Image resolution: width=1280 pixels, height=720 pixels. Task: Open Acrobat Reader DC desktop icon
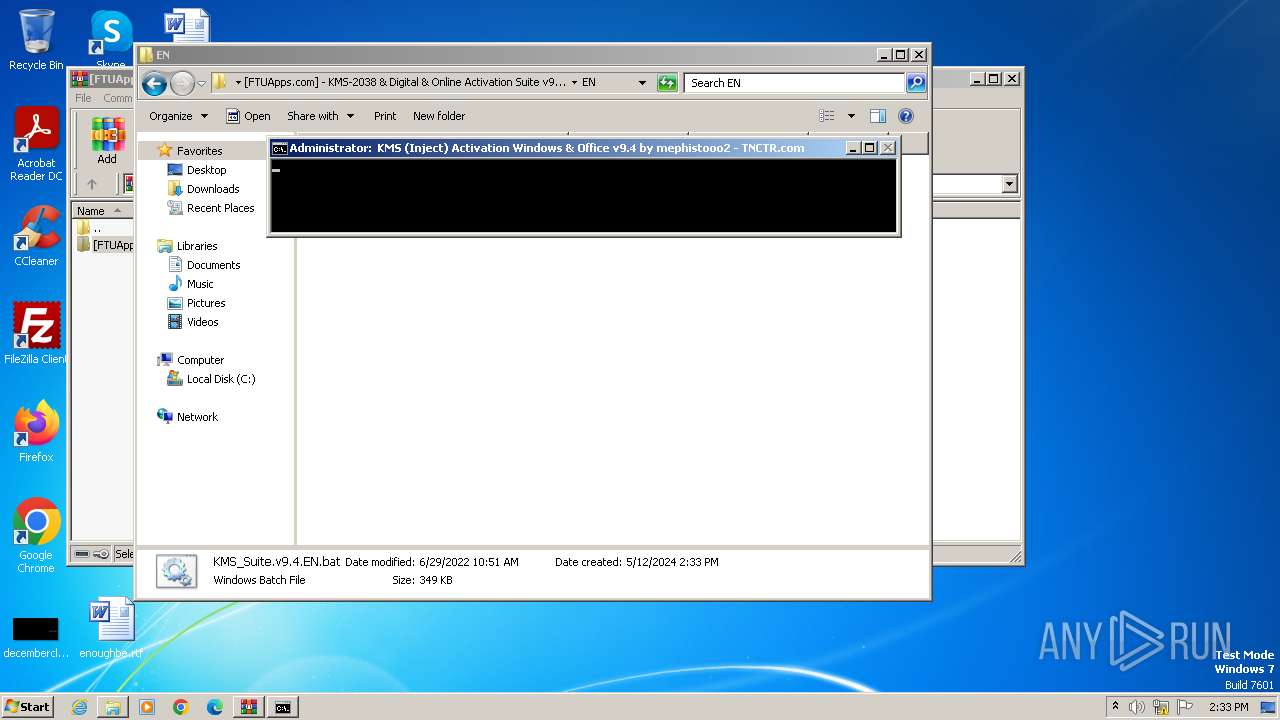tap(36, 145)
